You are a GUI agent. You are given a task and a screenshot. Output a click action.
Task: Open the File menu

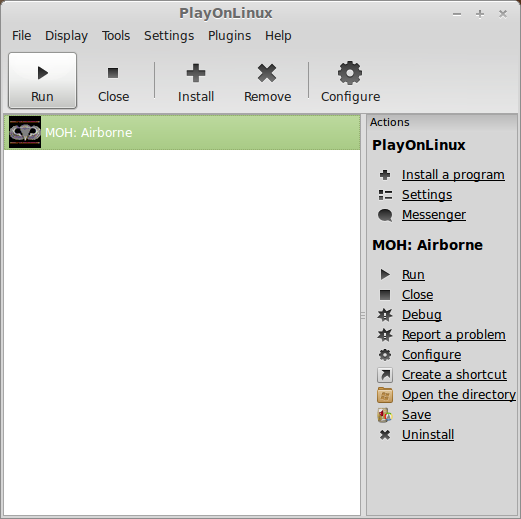click(x=22, y=36)
